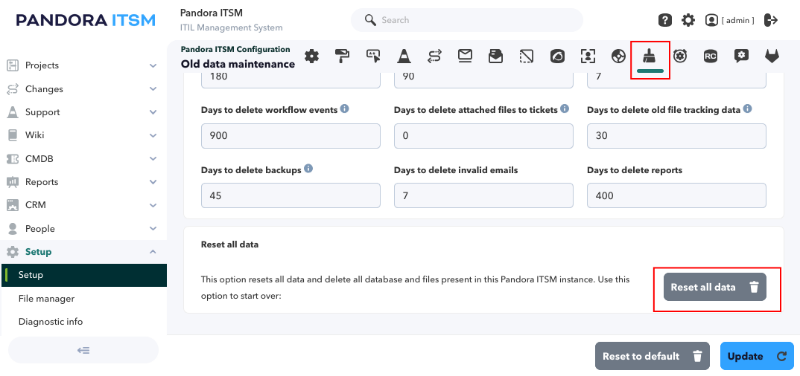
Task: Open the circular wheel icon tab
Action: 618,56
